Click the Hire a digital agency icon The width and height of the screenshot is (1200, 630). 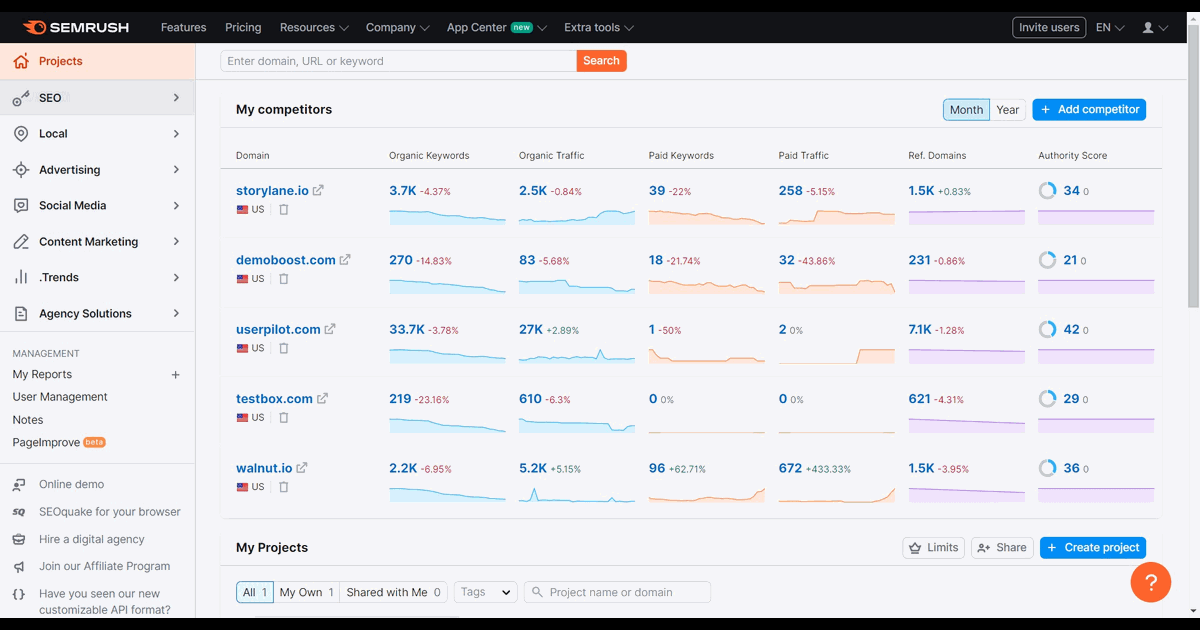point(19,539)
